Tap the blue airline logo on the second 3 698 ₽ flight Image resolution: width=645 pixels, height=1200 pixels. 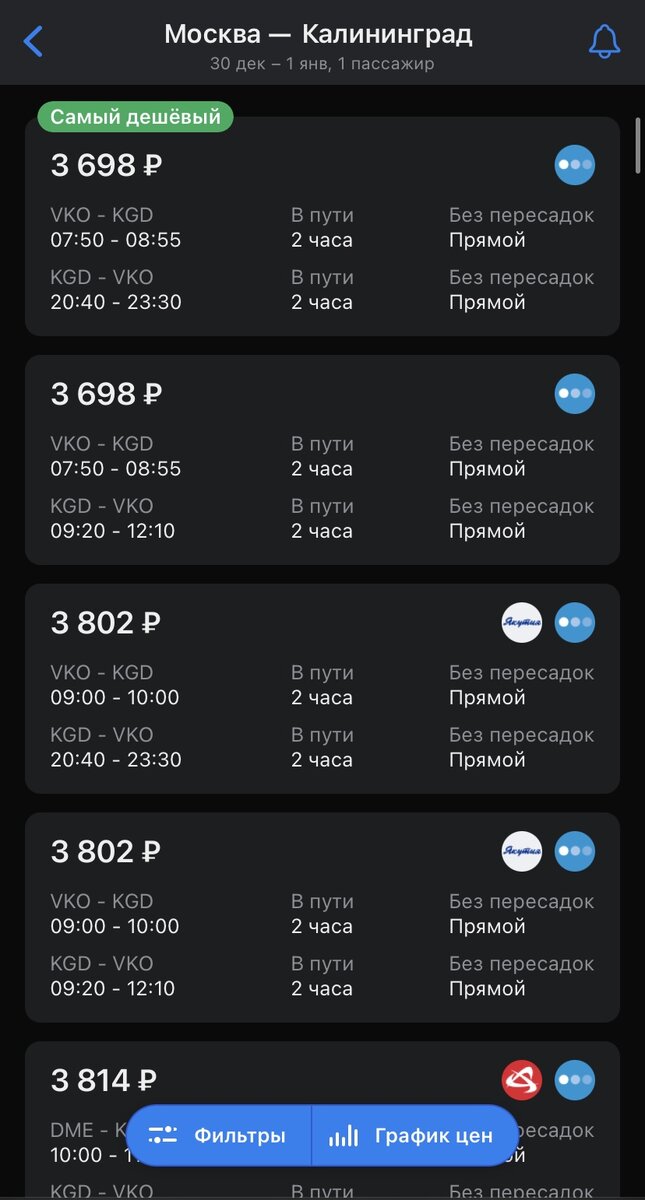(x=574, y=393)
